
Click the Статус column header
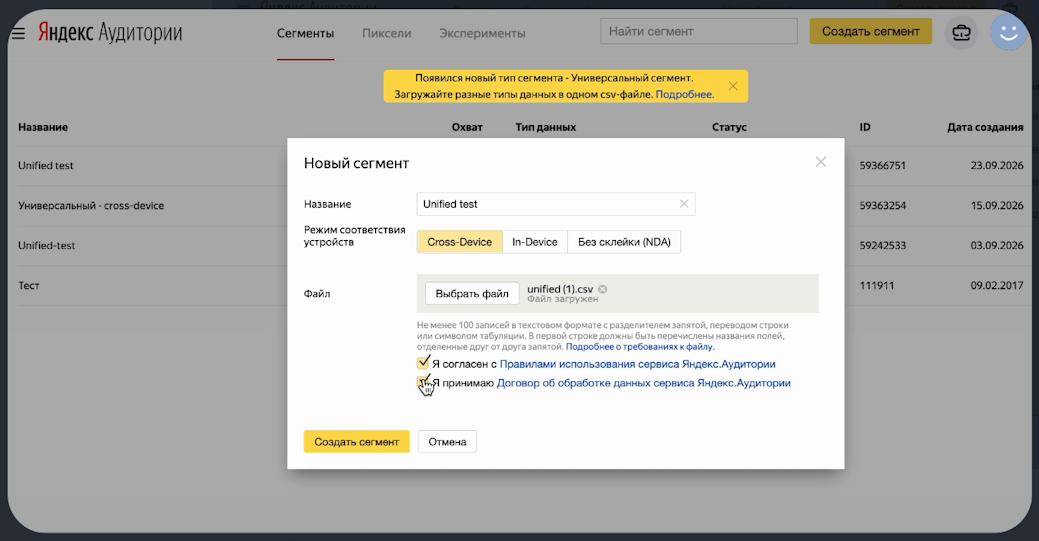[730, 127]
